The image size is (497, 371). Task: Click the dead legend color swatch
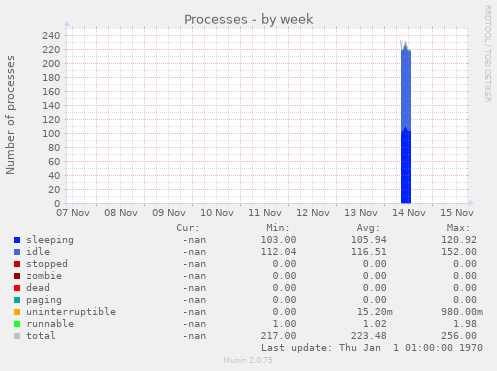(17, 288)
